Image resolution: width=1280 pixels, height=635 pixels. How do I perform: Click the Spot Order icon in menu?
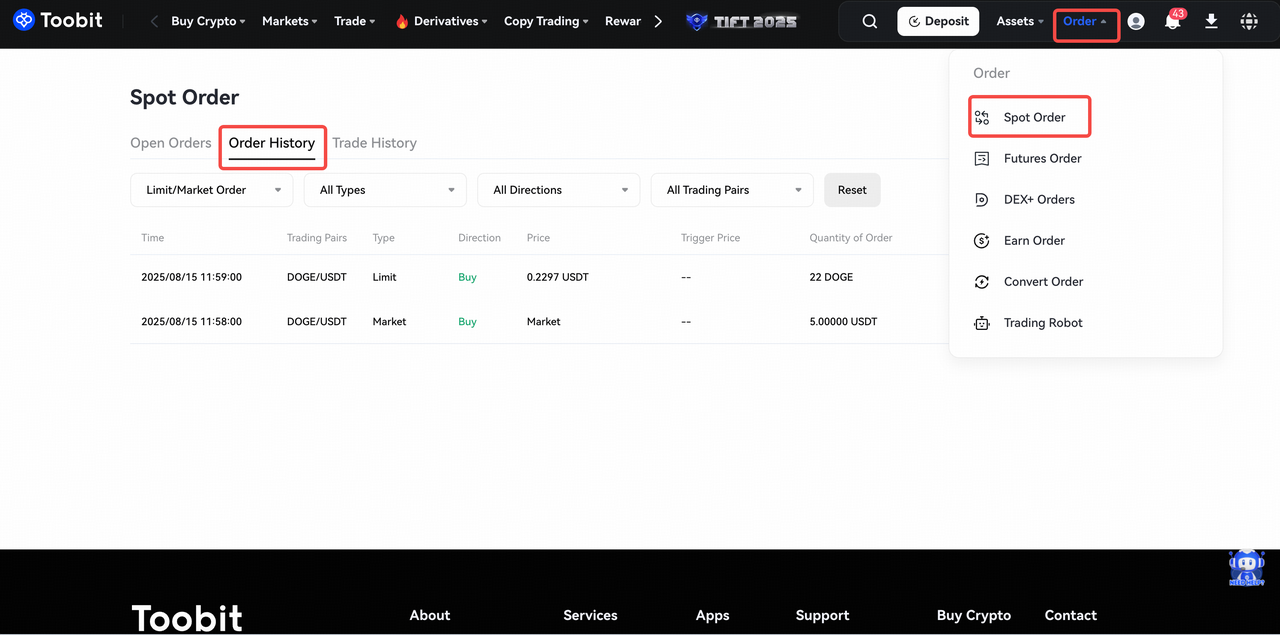coord(982,118)
